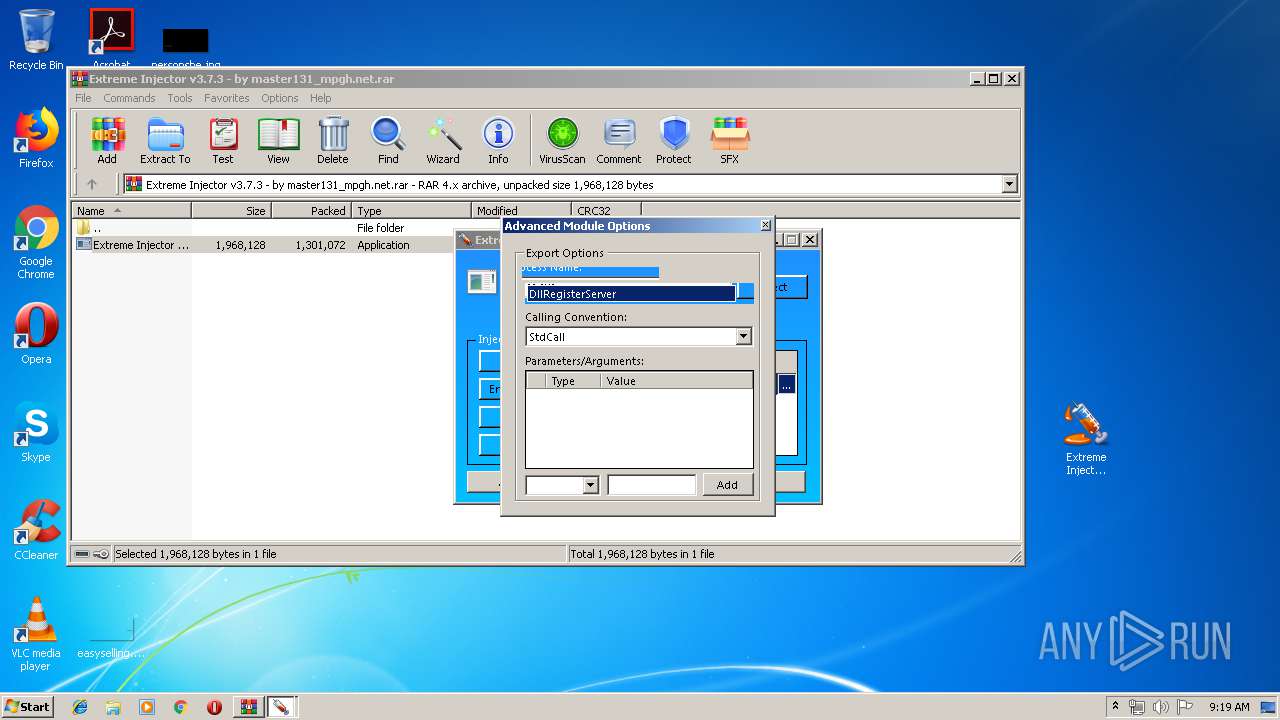Click the DllRegisterServer export name field
The height and width of the screenshot is (720, 1280).
coord(631,294)
